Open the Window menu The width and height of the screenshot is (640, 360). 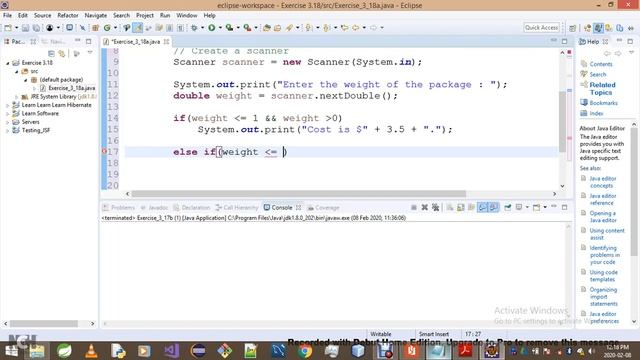pos(187,16)
